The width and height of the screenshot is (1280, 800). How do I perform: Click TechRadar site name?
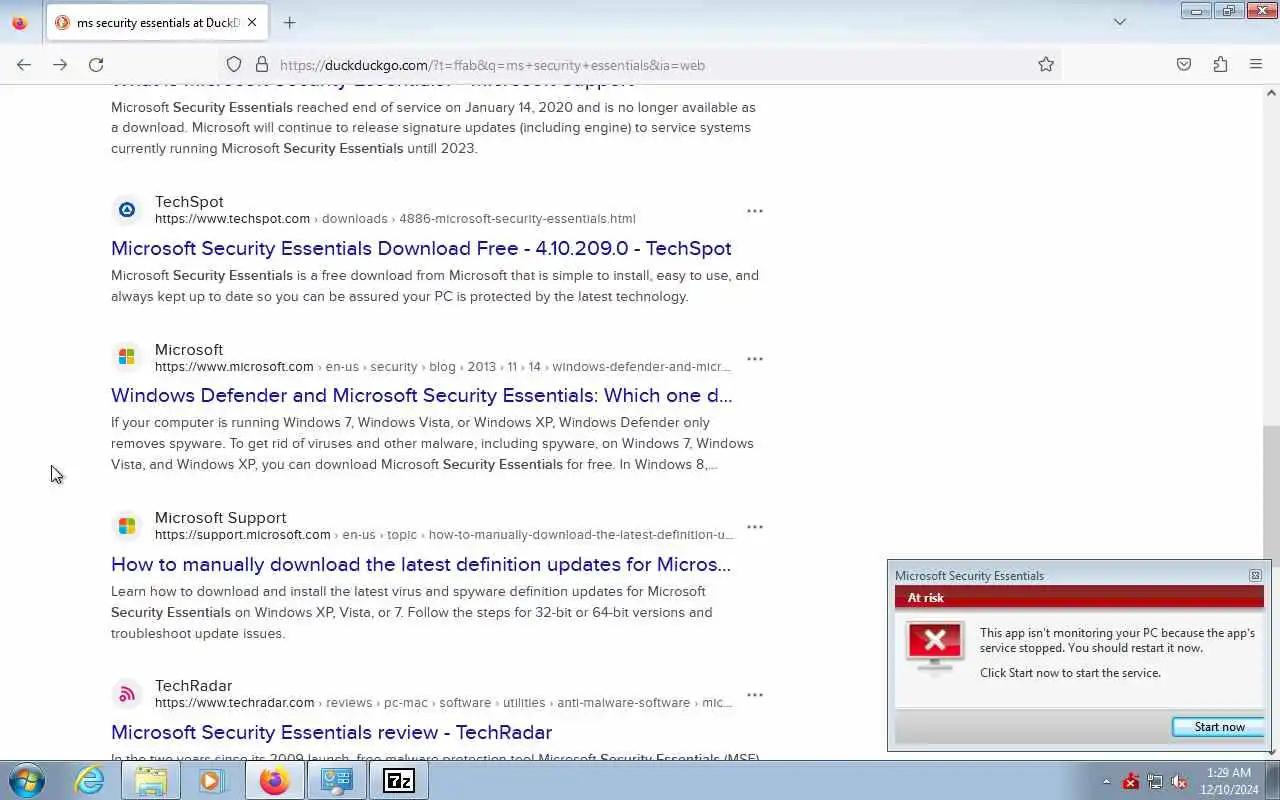(193, 686)
